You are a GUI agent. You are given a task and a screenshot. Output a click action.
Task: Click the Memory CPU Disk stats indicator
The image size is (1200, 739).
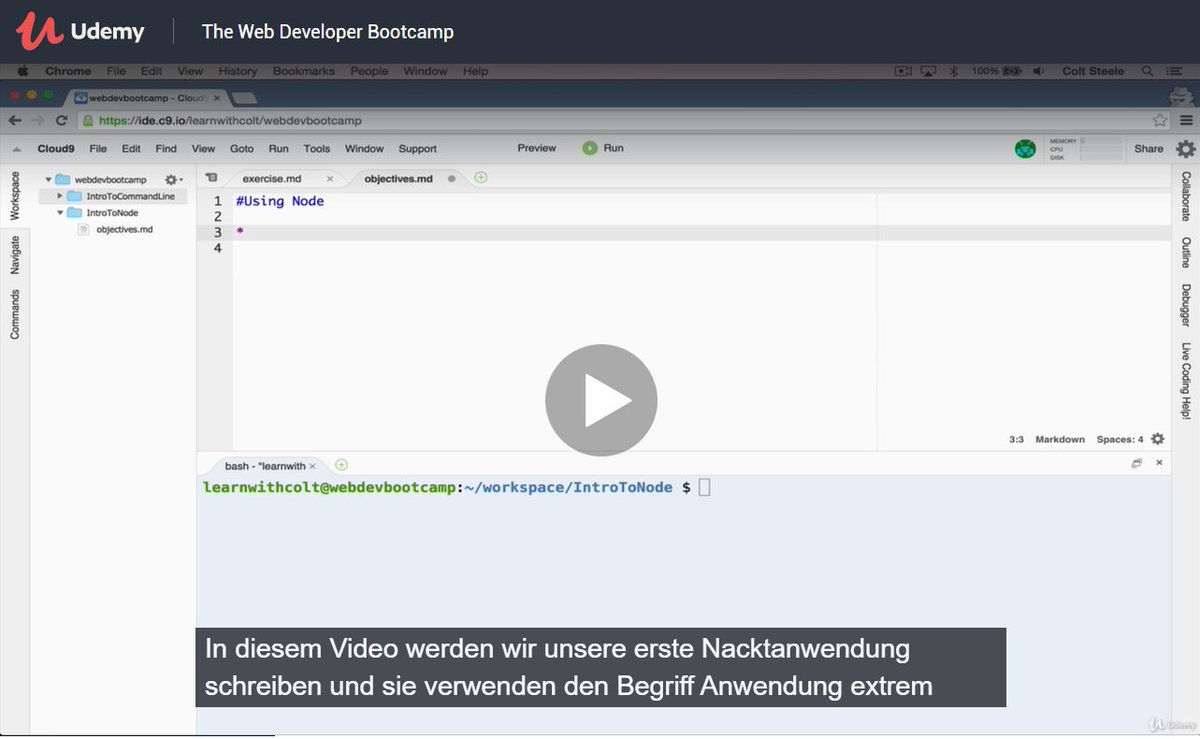[x=1083, y=149]
